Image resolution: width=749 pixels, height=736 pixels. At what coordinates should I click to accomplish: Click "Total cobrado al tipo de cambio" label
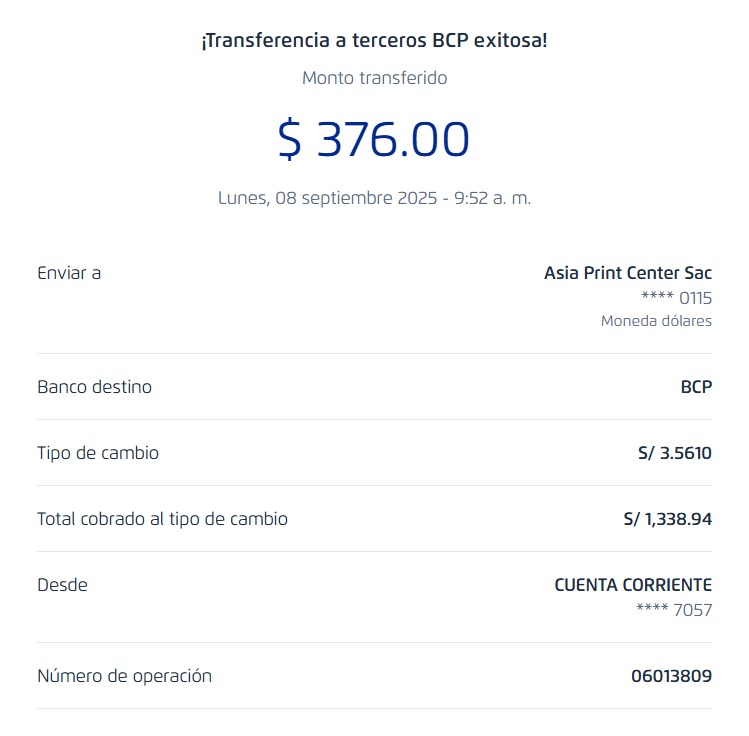[x=162, y=518]
